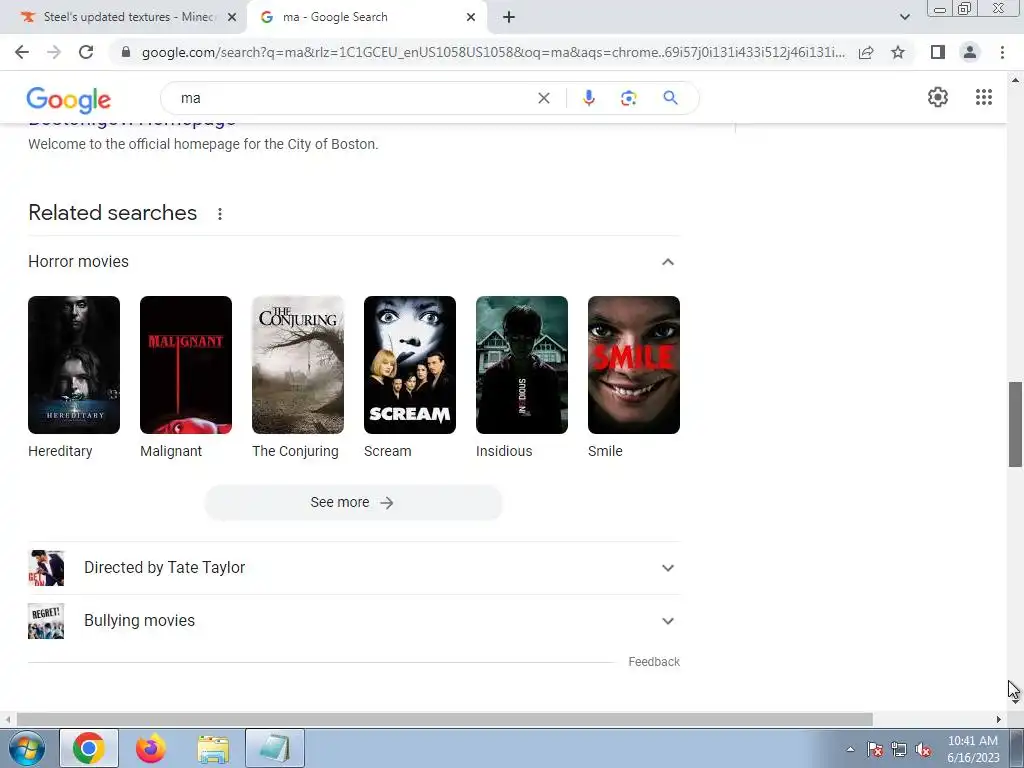Open the Scream movie poster

[x=409, y=365]
